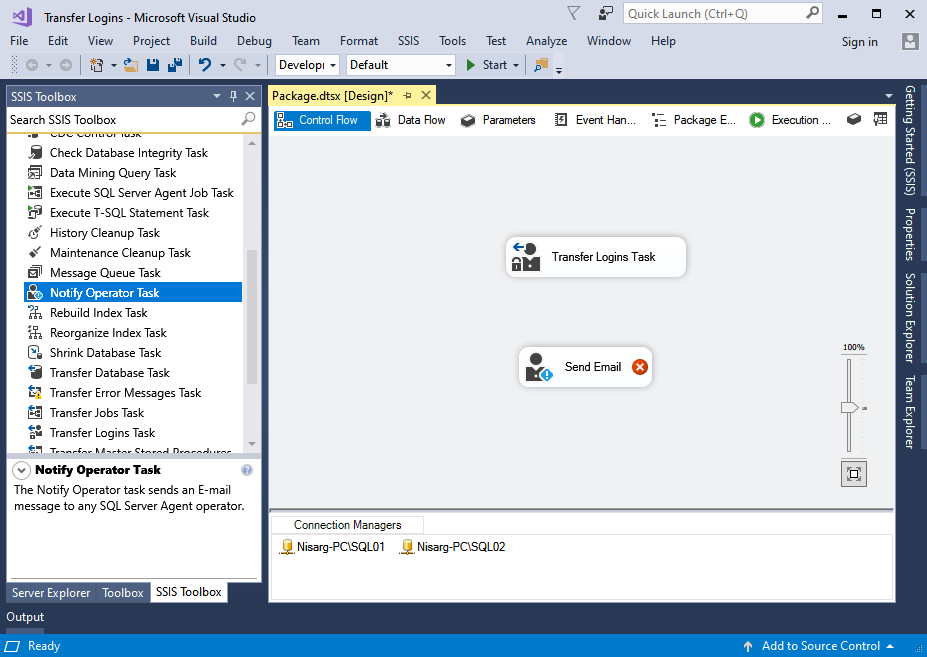
Task: Open the Undo history dropdown arrow
Action: 222,65
